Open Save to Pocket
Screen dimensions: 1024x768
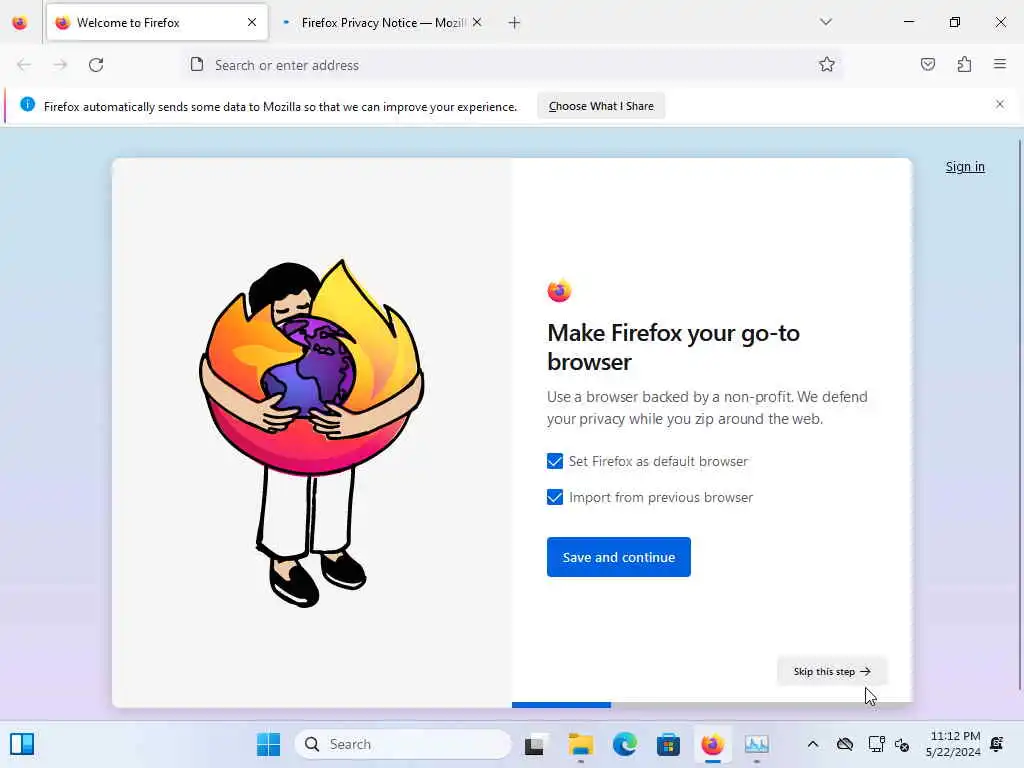pyautogui.click(x=928, y=64)
